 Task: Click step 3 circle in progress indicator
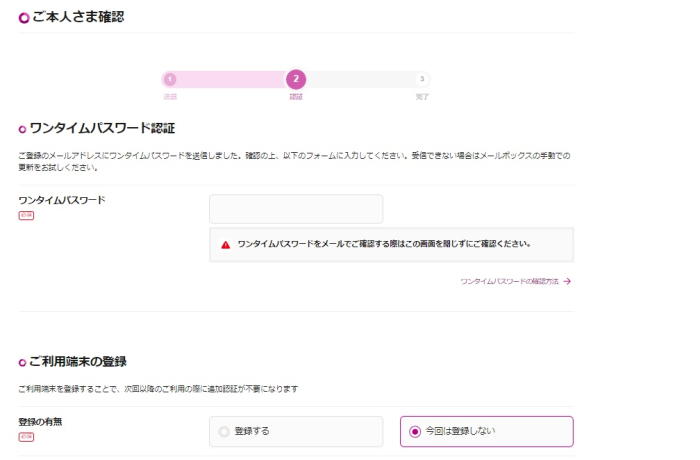(422, 79)
